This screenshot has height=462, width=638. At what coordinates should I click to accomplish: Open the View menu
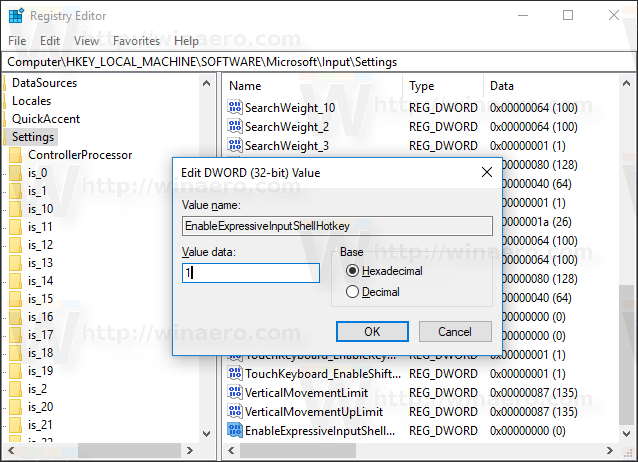pyautogui.click(x=86, y=41)
